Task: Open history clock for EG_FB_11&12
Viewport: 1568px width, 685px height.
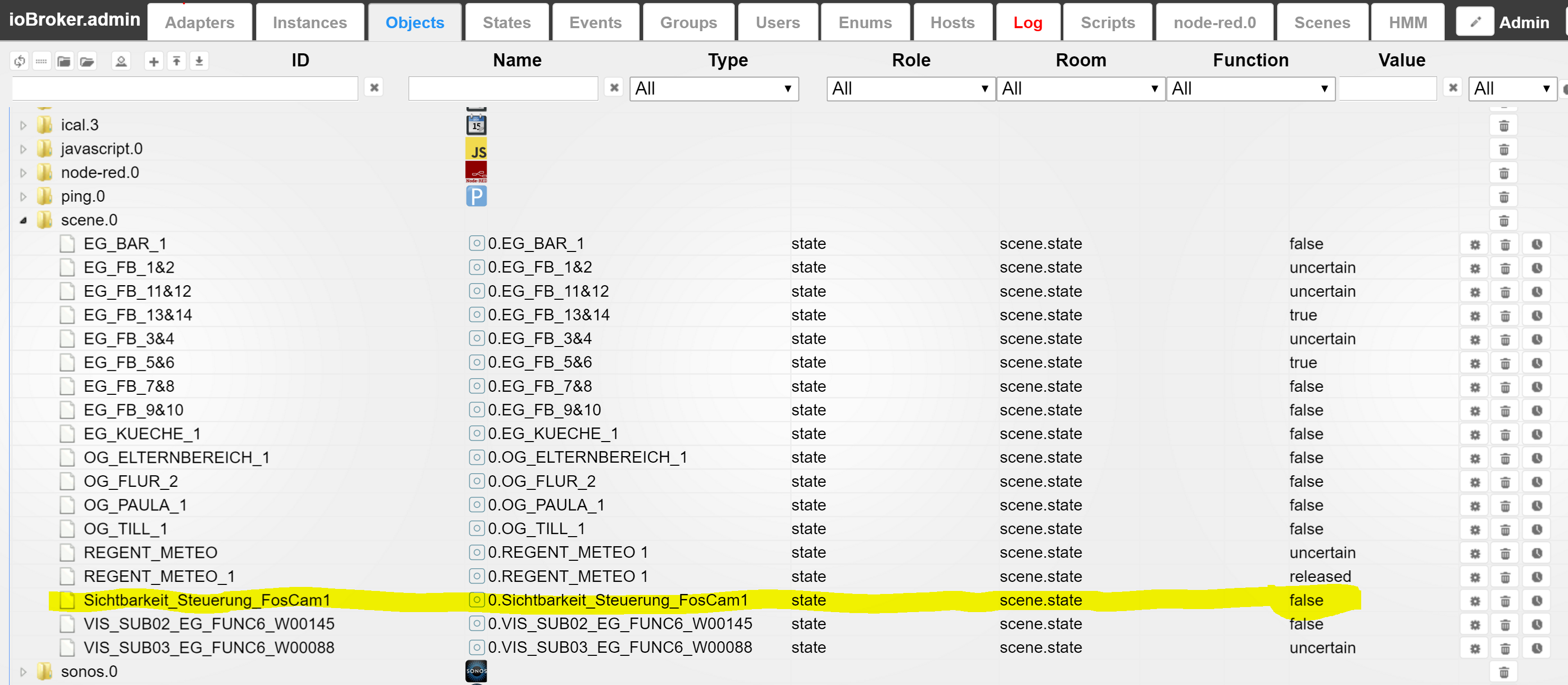Action: pyautogui.click(x=1536, y=292)
